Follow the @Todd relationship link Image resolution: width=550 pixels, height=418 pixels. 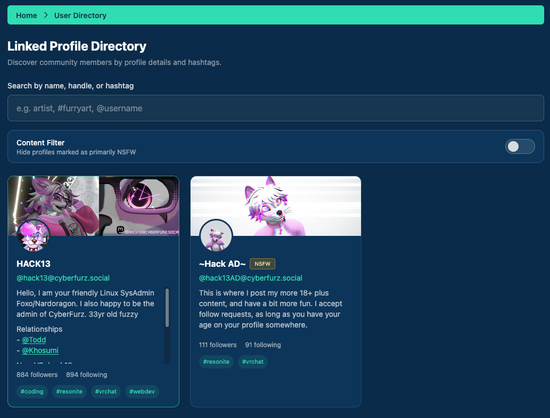pyautogui.click(x=34, y=340)
